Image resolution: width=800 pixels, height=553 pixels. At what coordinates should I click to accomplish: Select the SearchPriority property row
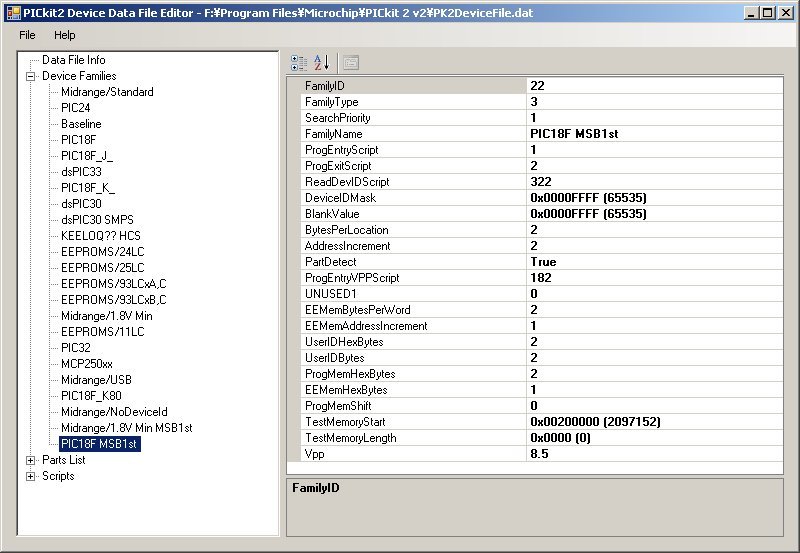[542, 118]
